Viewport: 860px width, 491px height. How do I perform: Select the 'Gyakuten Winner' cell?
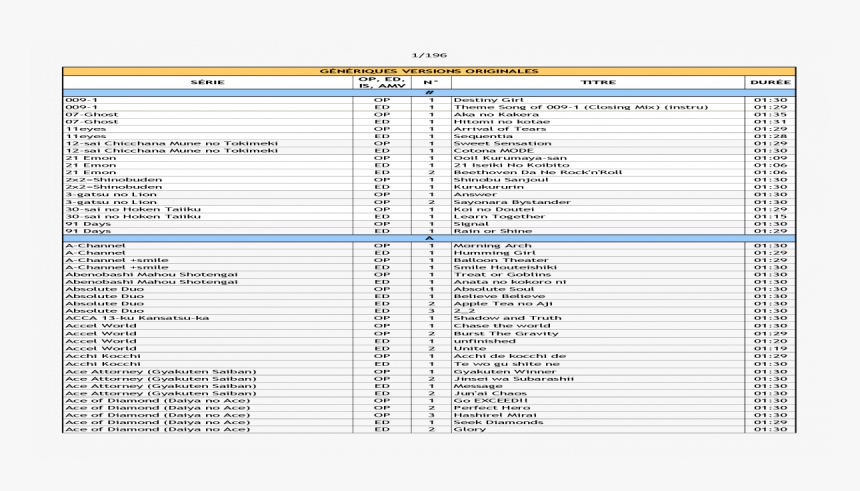point(598,371)
